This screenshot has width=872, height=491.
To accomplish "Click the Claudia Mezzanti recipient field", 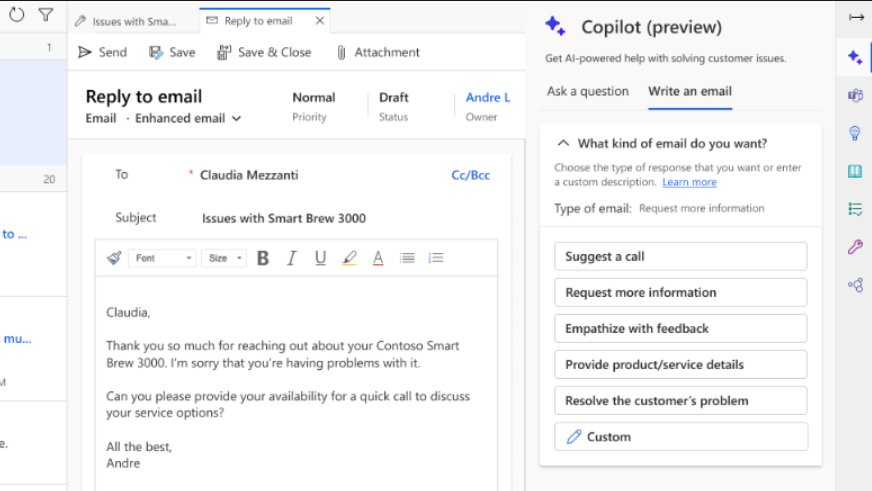I will [249, 175].
